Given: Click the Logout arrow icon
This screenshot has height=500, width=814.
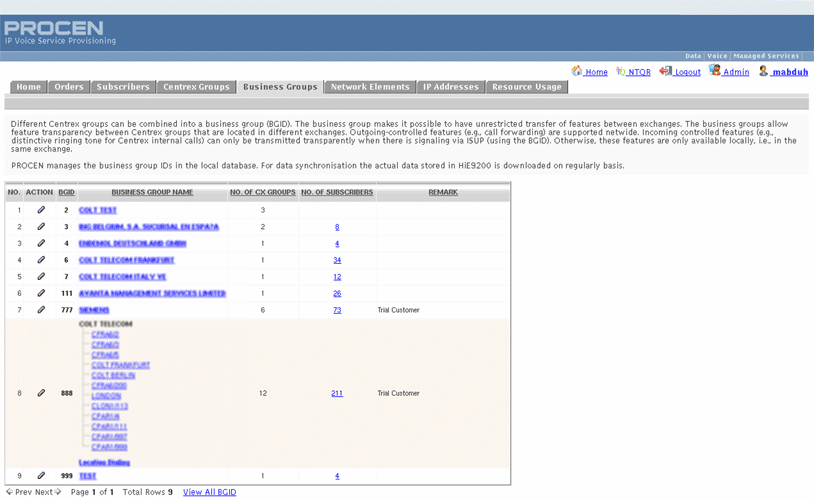Looking at the screenshot, I should point(665,71).
